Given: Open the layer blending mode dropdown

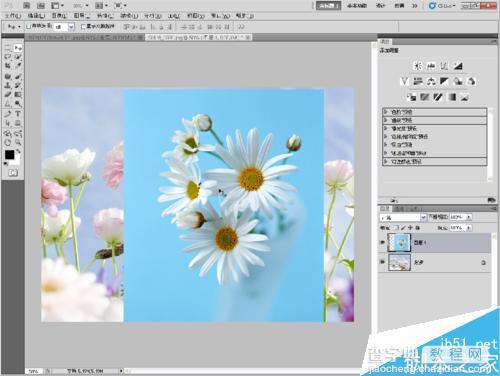Looking at the screenshot, I should [x=403, y=217].
